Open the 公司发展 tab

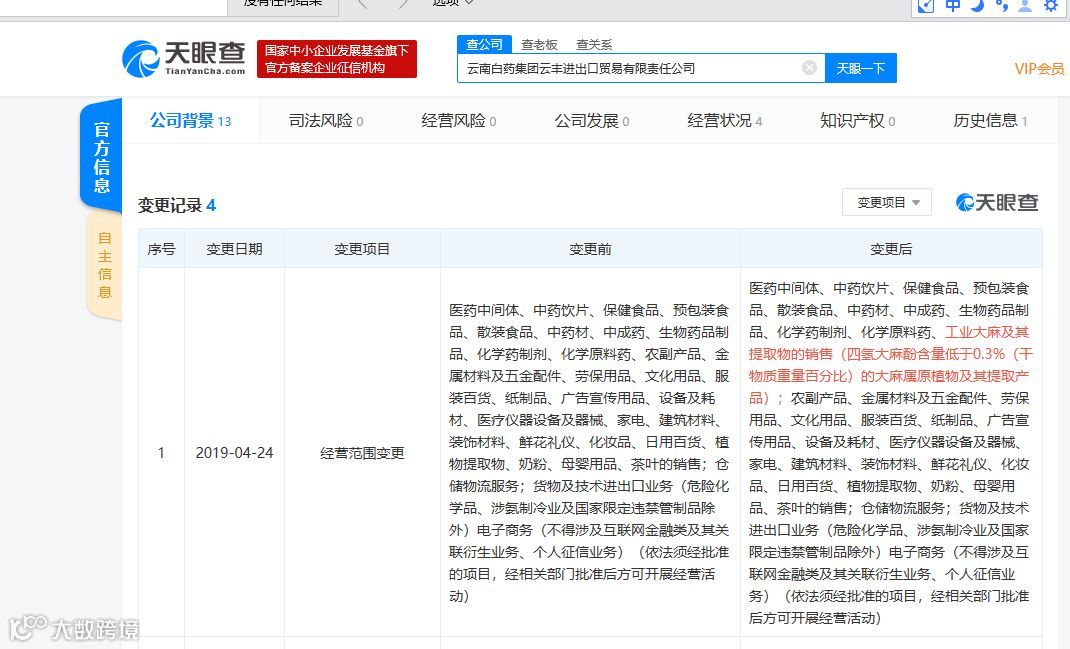[x=592, y=121]
